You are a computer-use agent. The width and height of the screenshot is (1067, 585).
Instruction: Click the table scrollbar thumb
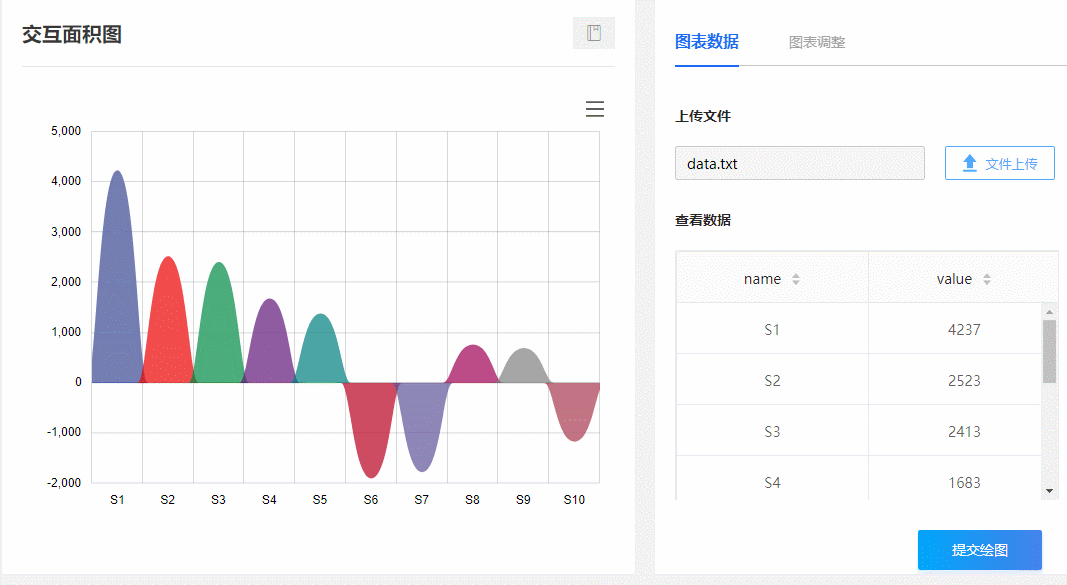point(1049,350)
